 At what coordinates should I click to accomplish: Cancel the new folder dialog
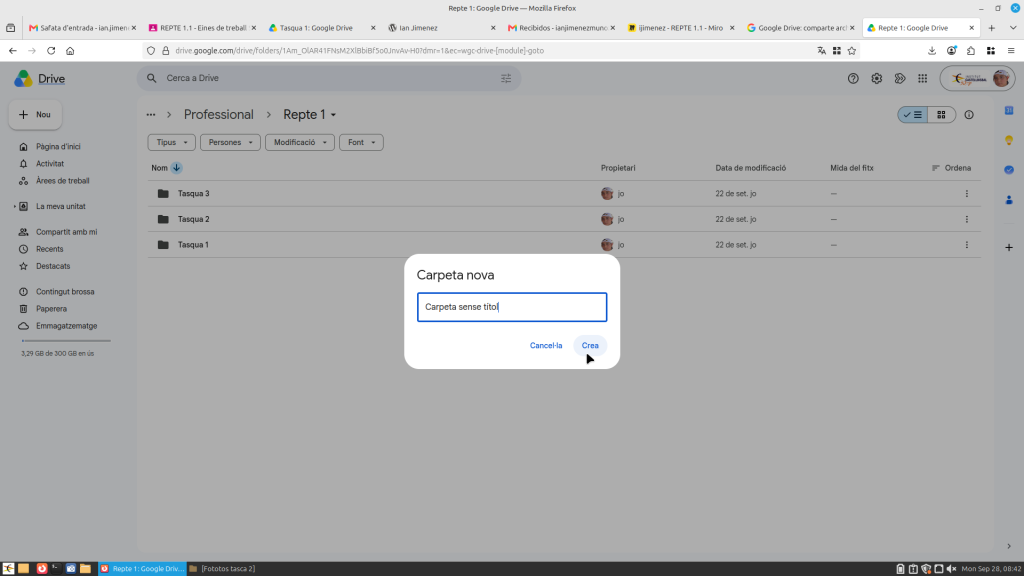tap(546, 345)
